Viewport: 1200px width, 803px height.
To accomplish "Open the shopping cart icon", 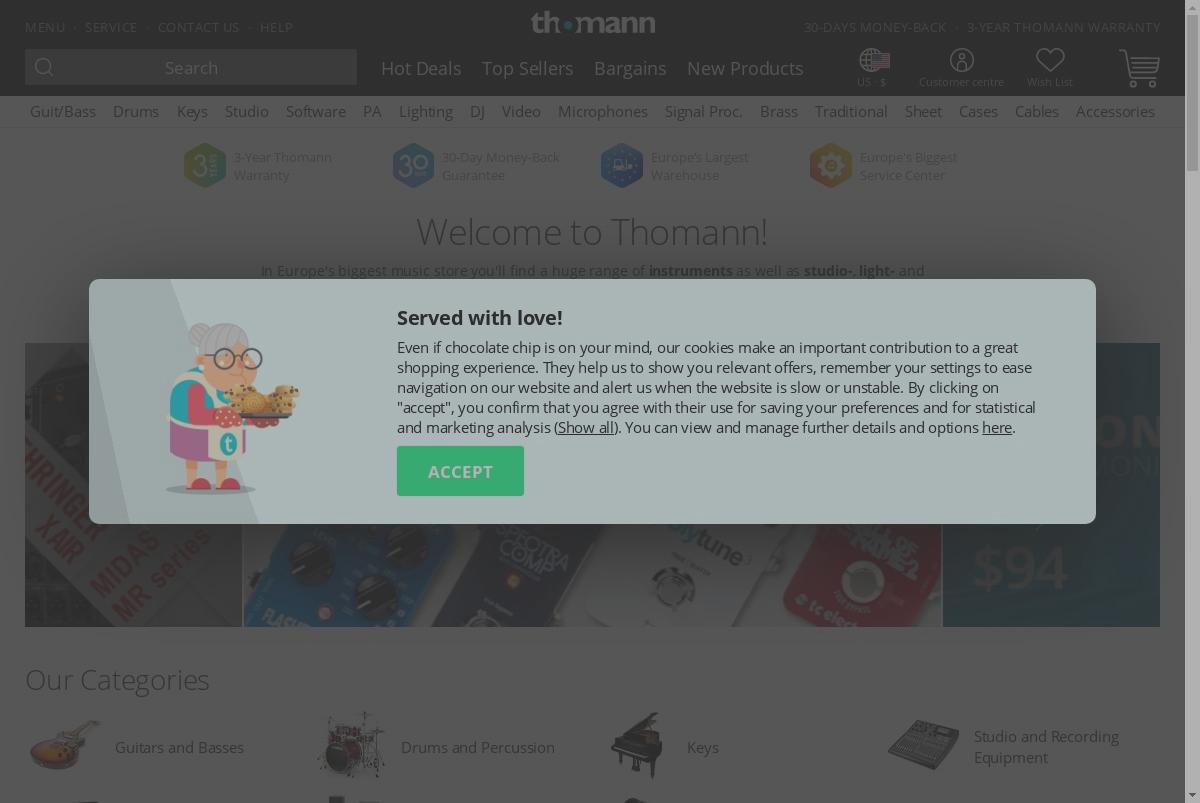I will [1139, 68].
